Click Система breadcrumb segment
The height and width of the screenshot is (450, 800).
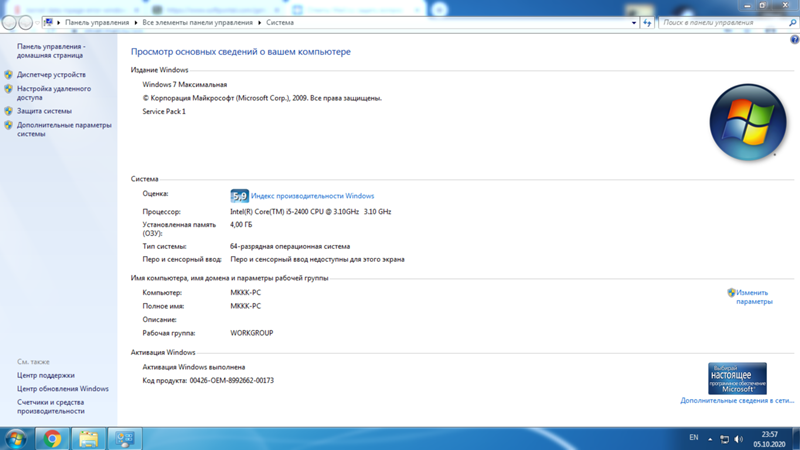coord(280,22)
